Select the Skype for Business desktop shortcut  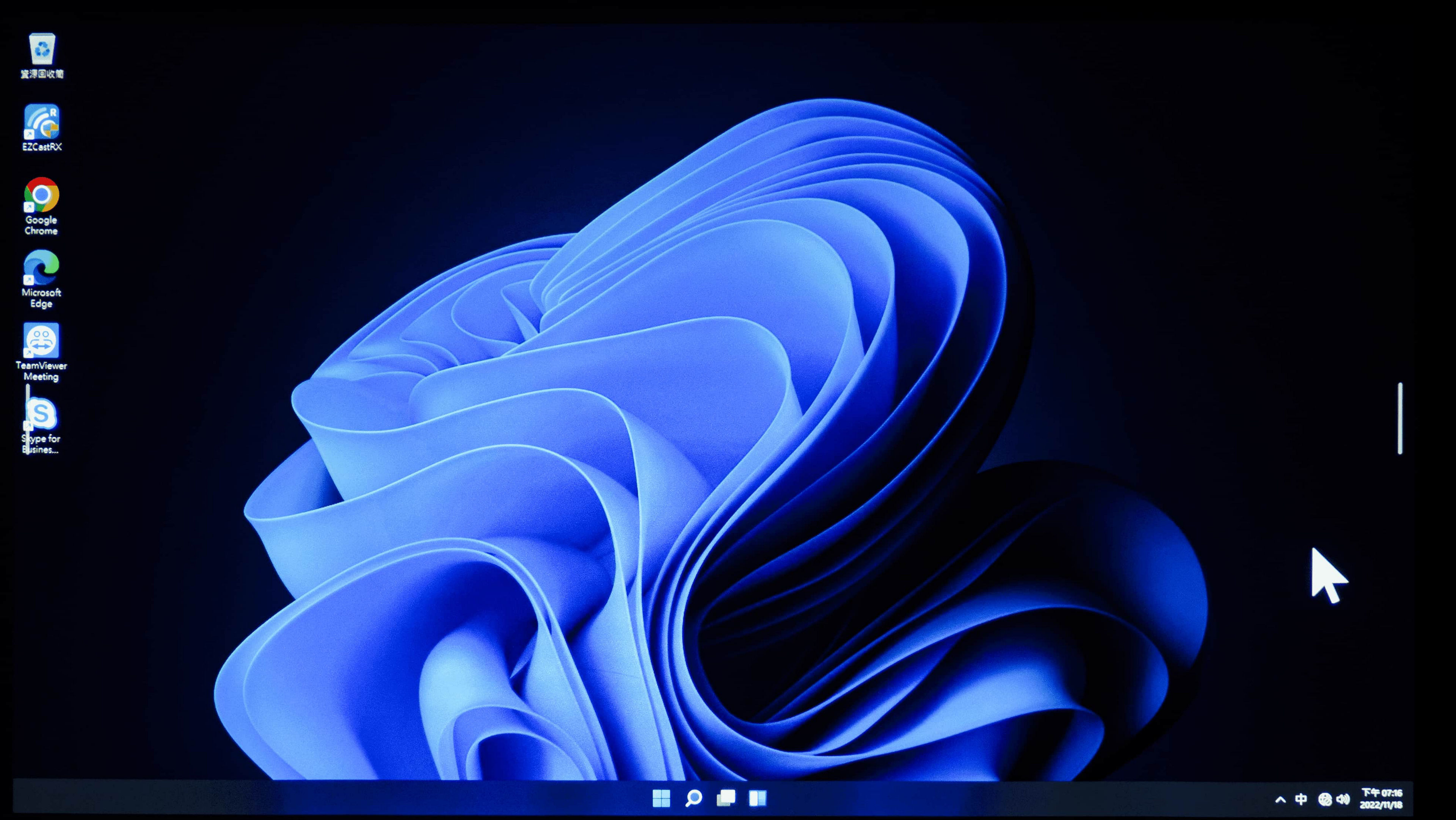[x=41, y=425]
